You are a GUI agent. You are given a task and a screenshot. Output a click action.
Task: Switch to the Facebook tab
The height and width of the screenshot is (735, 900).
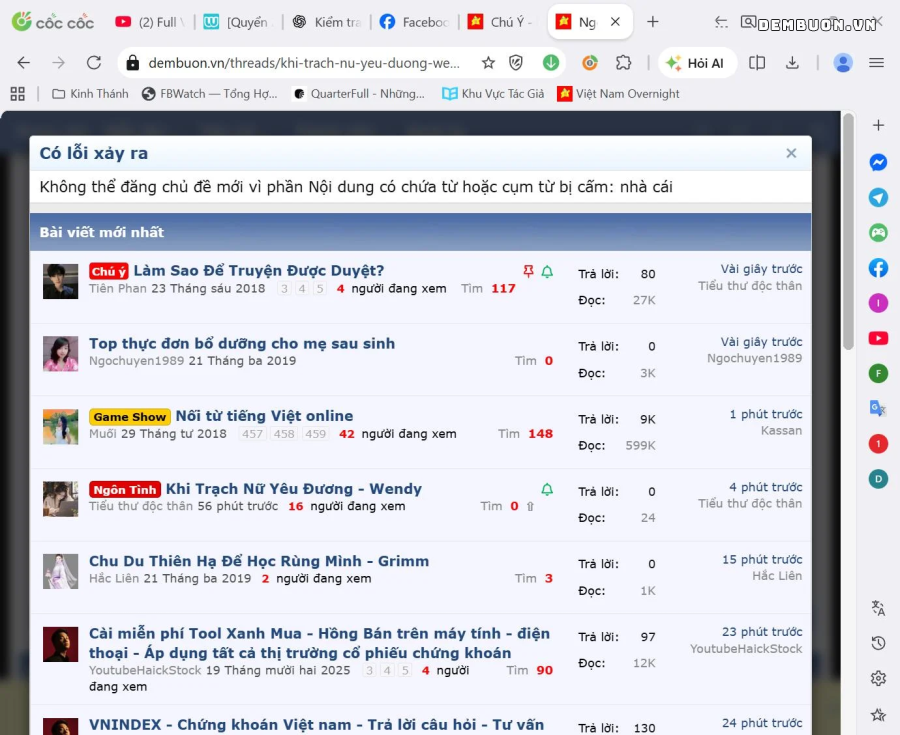pos(414,22)
